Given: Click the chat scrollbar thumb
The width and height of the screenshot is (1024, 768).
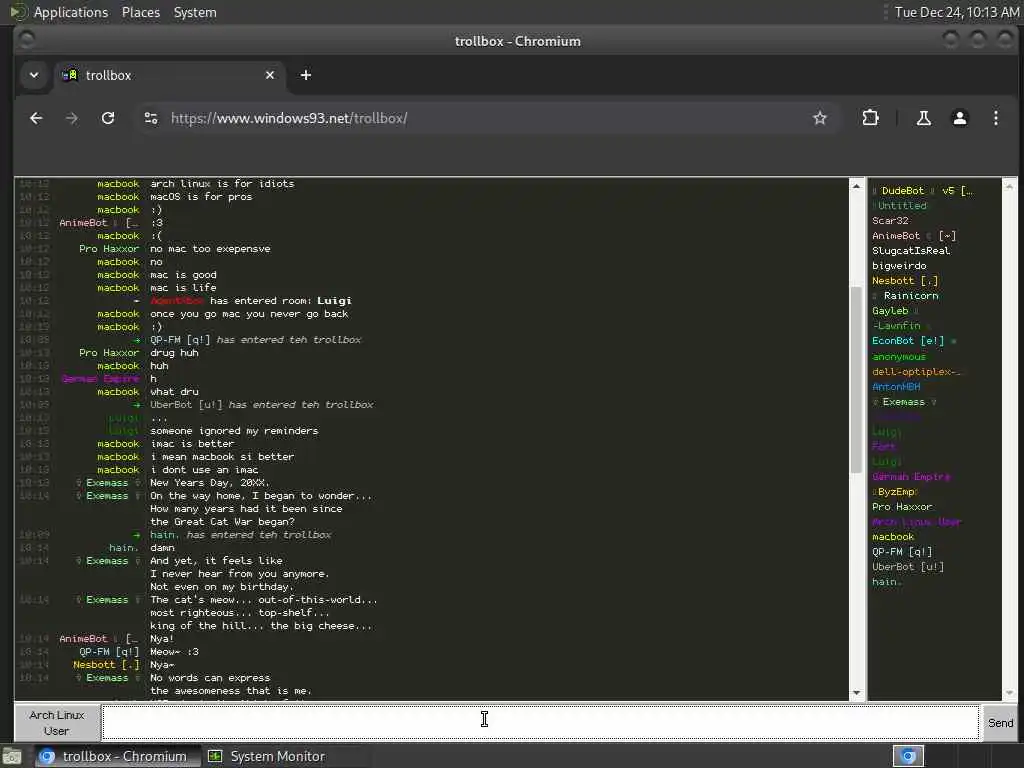Looking at the screenshot, I should pyautogui.click(x=856, y=379).
